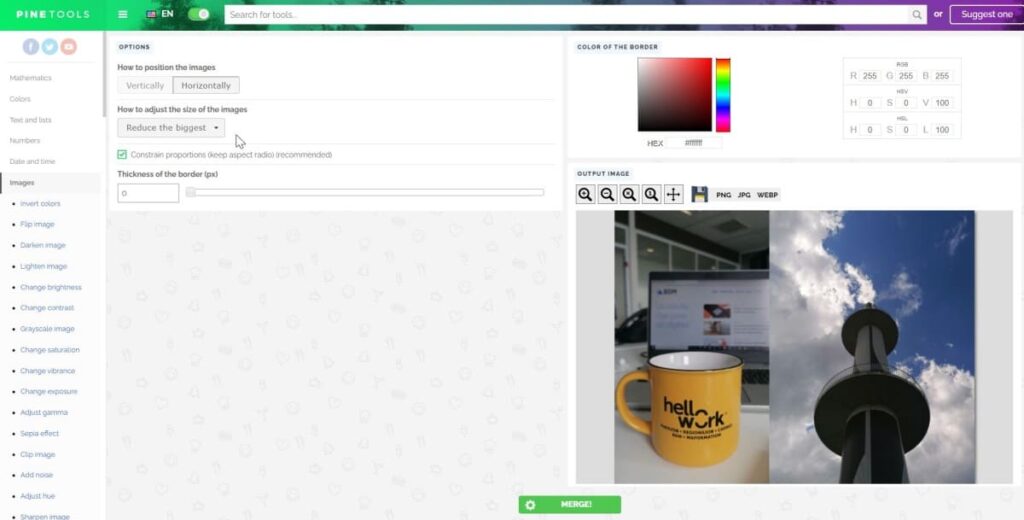The width and height of the screenshot is (1024, 520).
Task: Pick a color in the saturation square
Action: [675, 95]
